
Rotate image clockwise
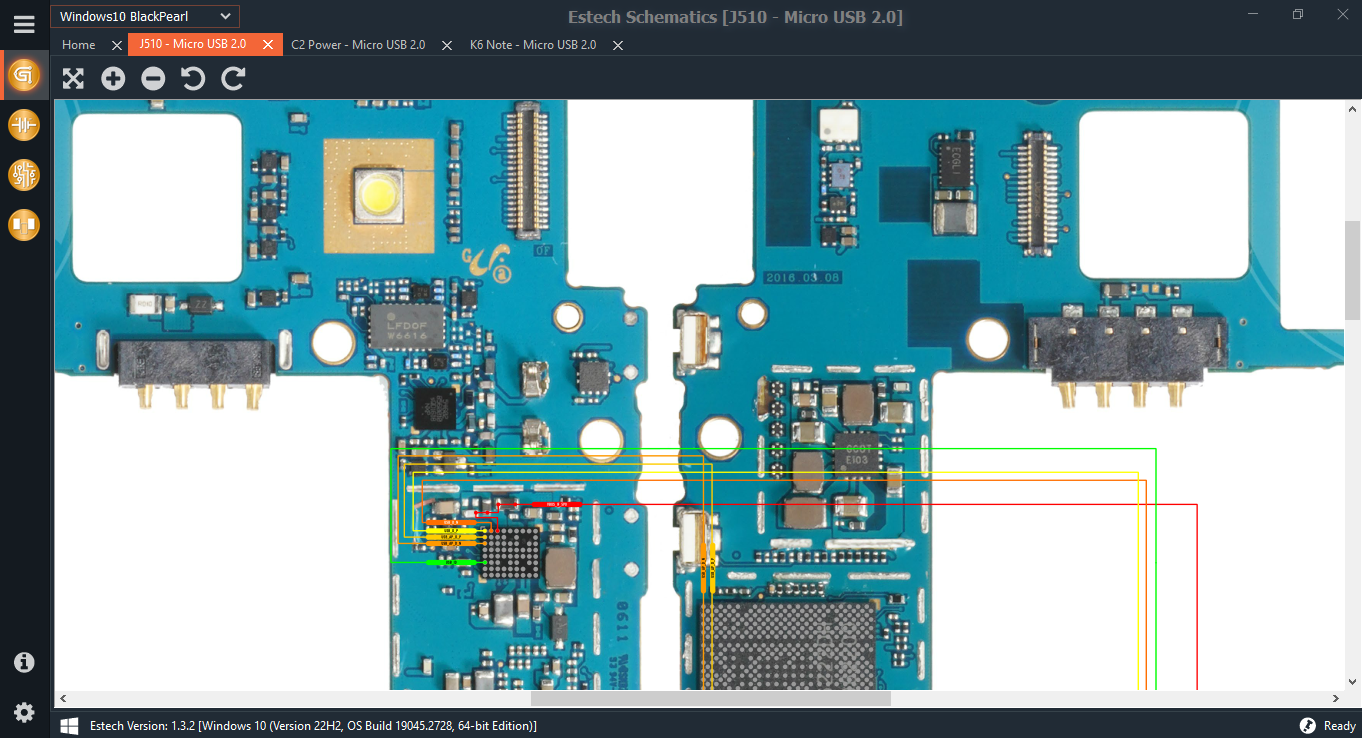[233, 79]
